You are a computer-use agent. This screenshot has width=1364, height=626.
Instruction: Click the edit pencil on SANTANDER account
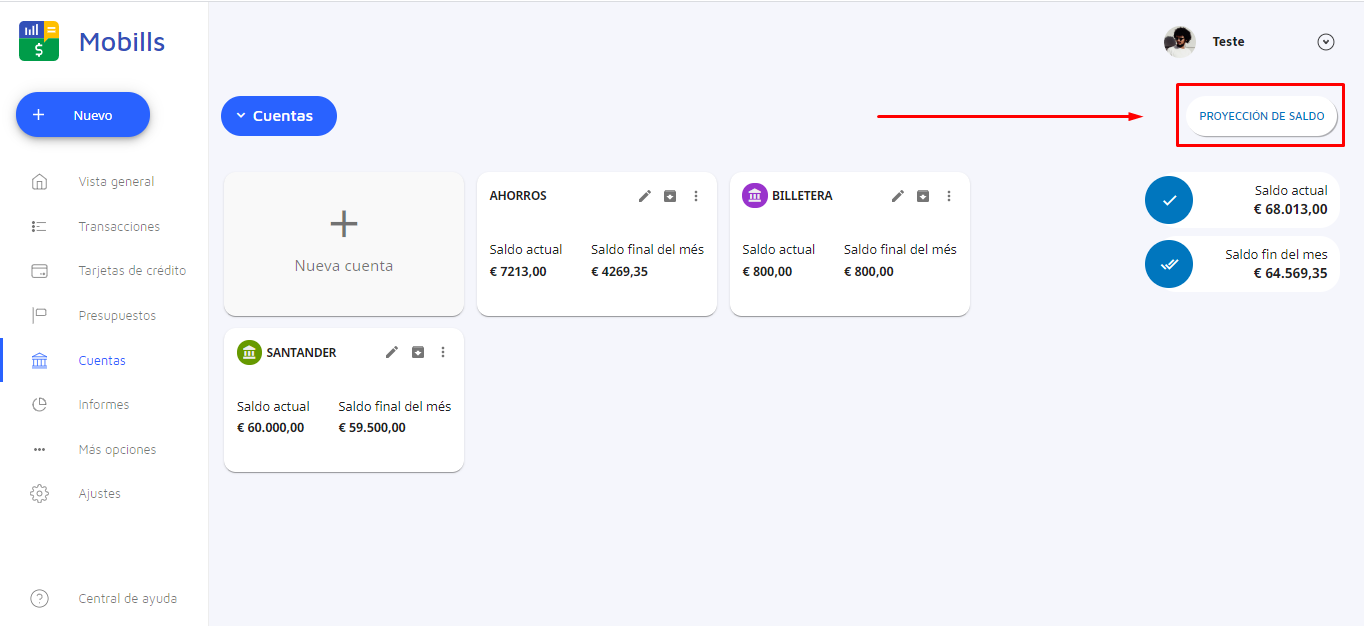point(392,352)
